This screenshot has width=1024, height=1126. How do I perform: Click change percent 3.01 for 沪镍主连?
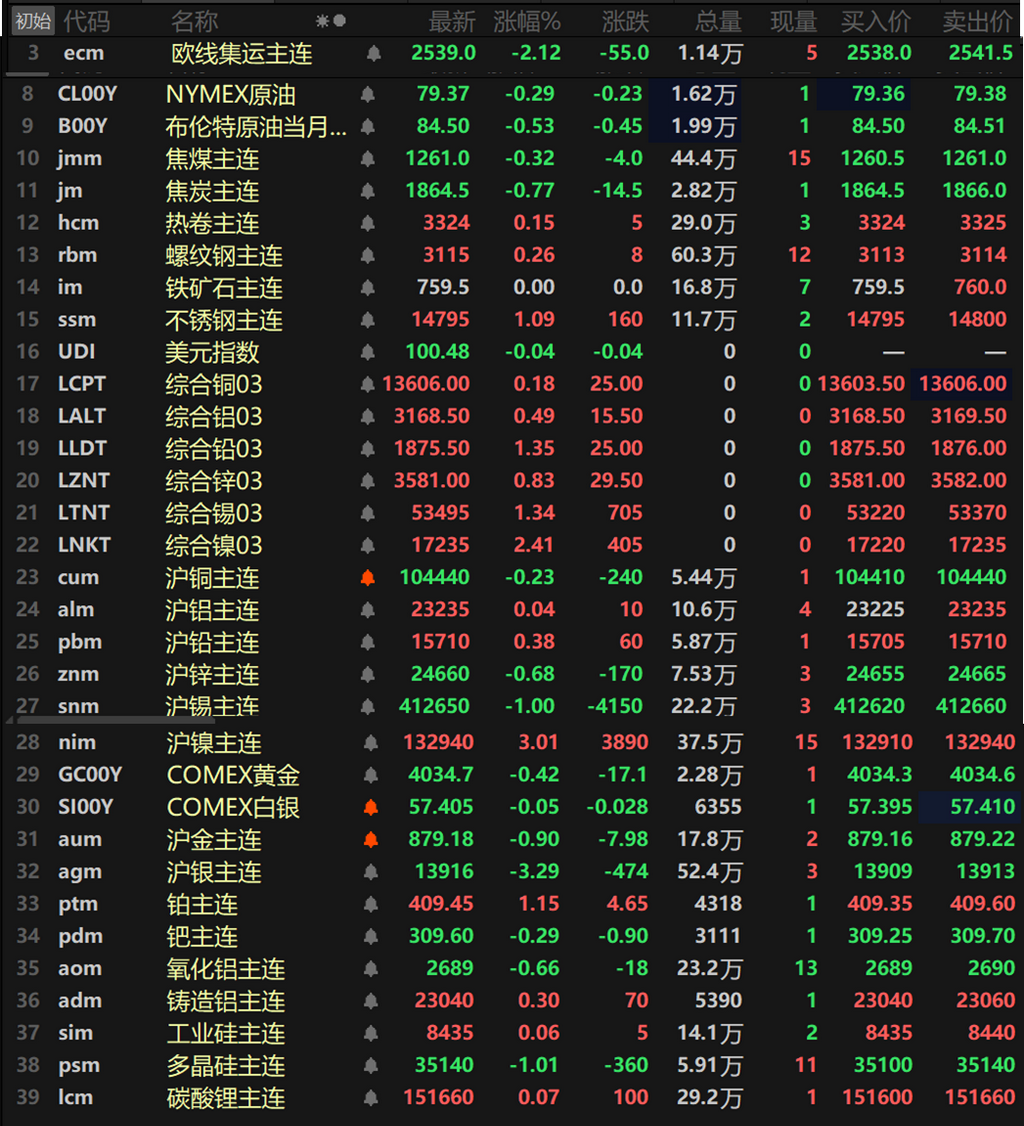coord(539,742)
